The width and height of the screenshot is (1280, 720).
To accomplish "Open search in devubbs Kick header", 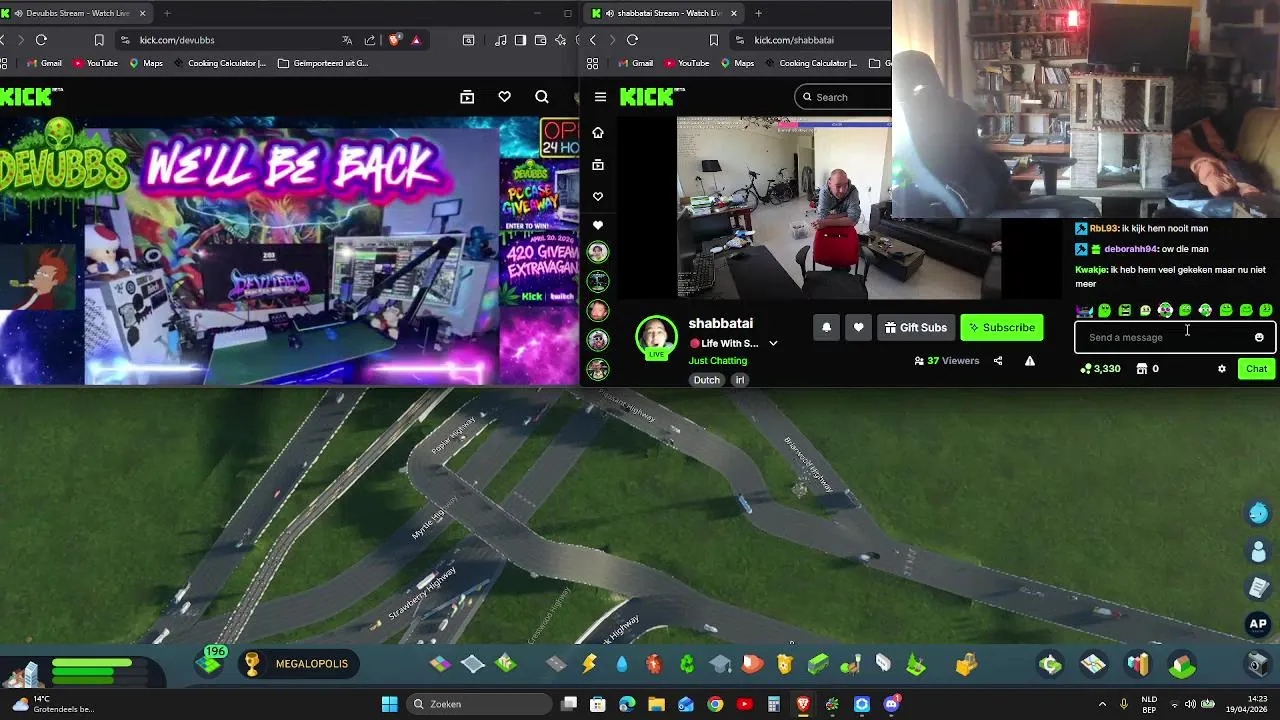I will click(542, 97).
